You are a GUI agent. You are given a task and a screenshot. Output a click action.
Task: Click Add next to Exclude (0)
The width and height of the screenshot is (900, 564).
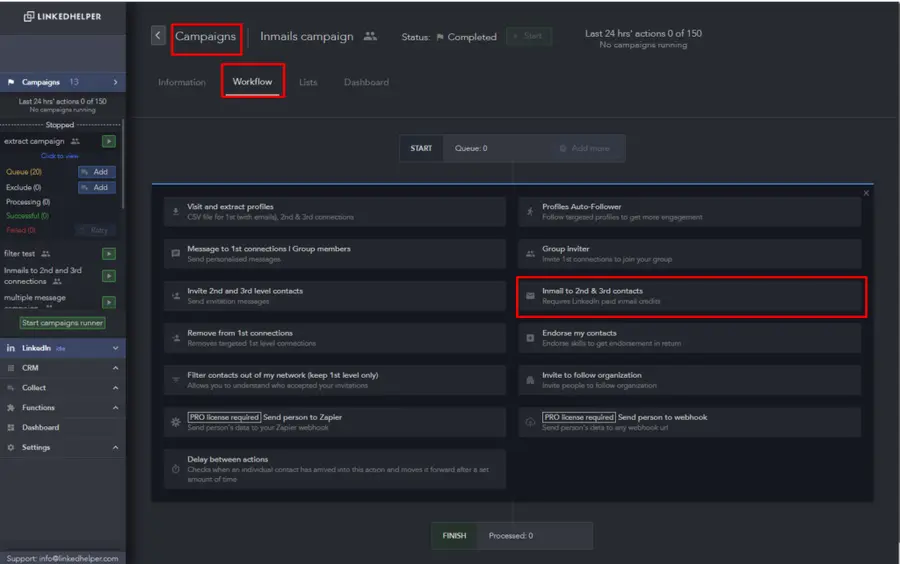click(96, 187)
